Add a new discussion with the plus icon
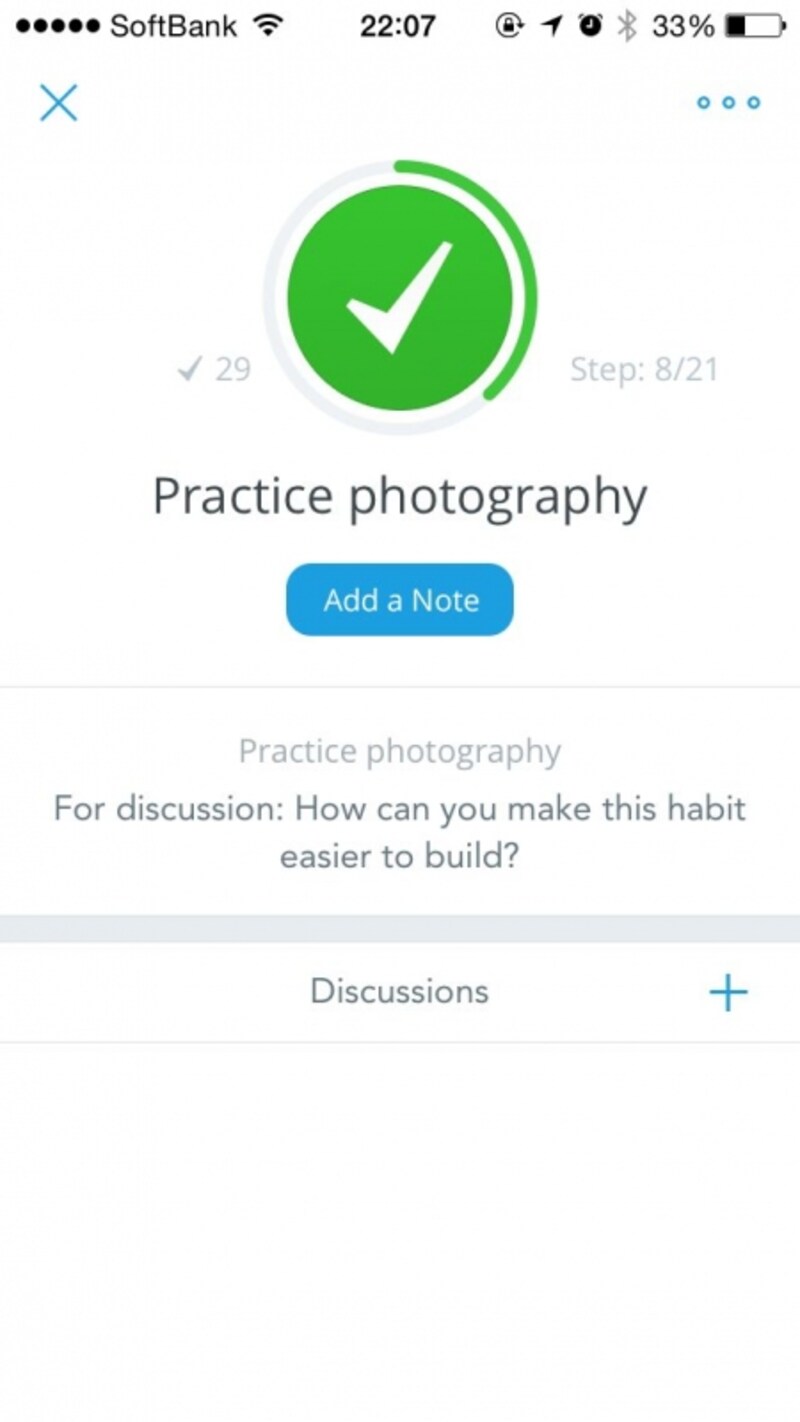This screenshot has height=1422, width=800. pos(728,992)
